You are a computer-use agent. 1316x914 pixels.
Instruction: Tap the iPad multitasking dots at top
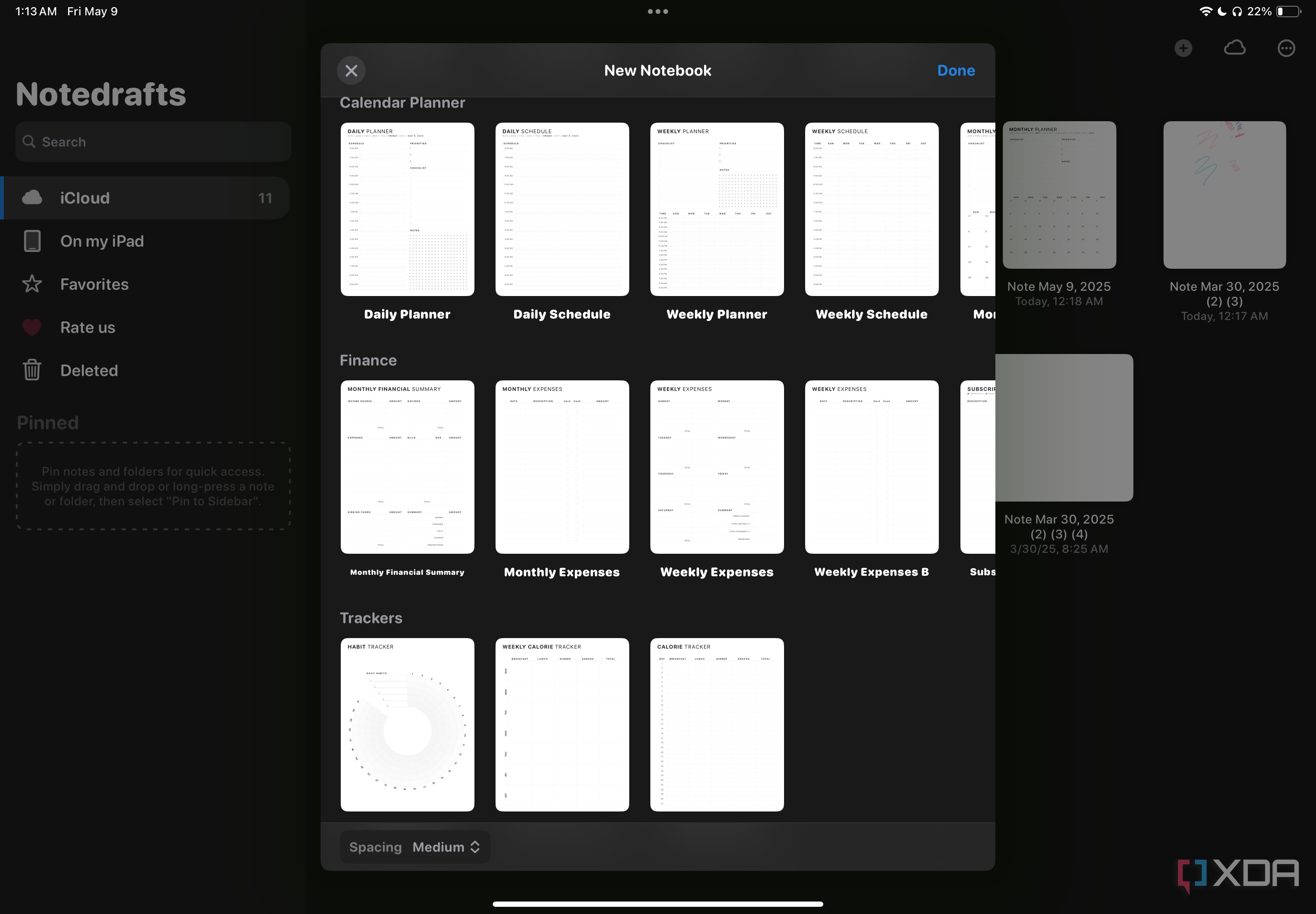[x=657, y=11]
